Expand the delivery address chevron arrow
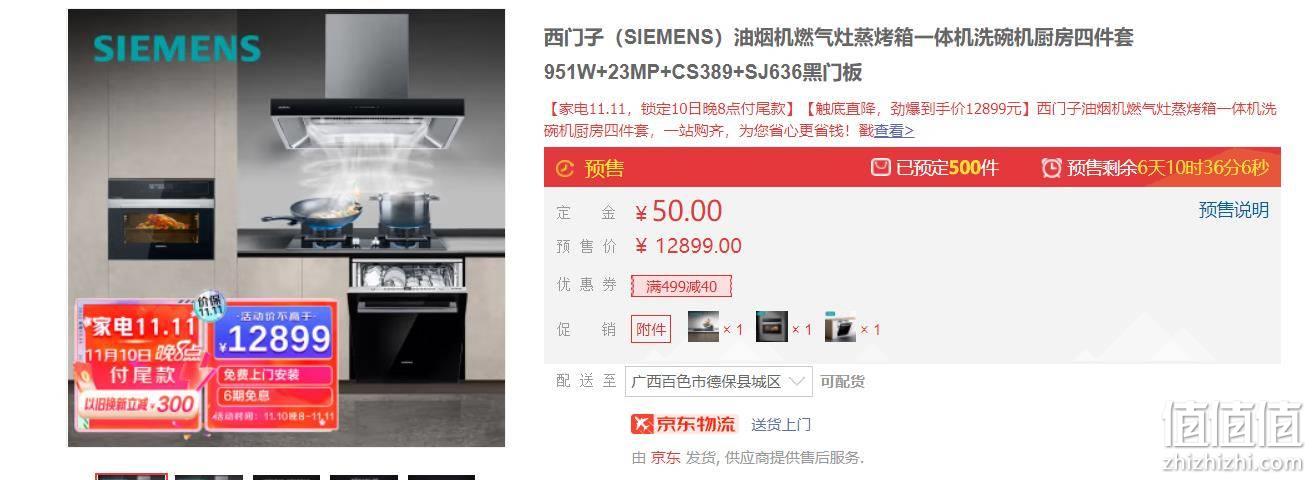Image resolution: width=1312 pixels, height=480 pixels. (x=797, y=381)
